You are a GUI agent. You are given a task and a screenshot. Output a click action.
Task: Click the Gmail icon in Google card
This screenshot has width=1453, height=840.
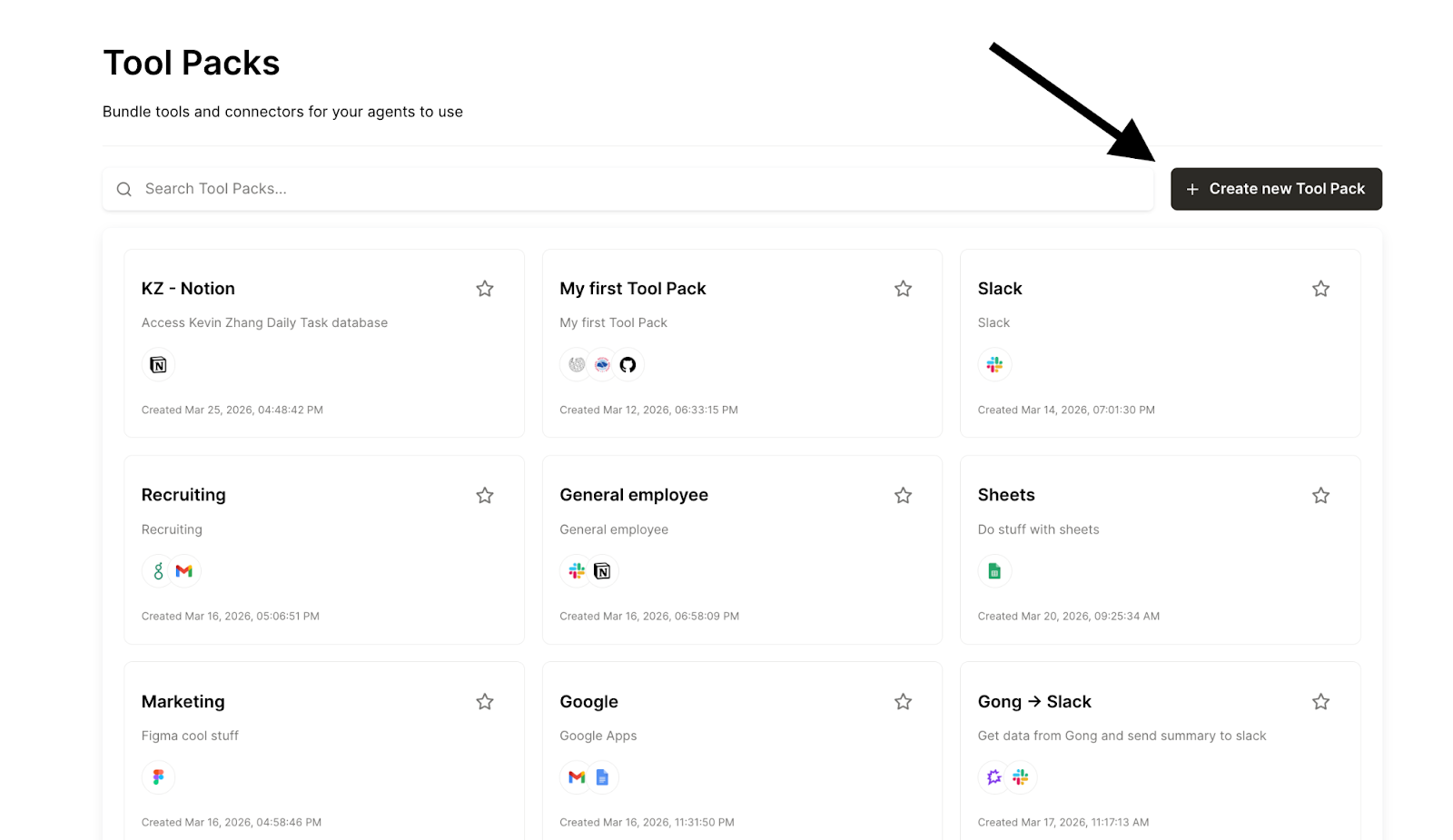[577, 777]
